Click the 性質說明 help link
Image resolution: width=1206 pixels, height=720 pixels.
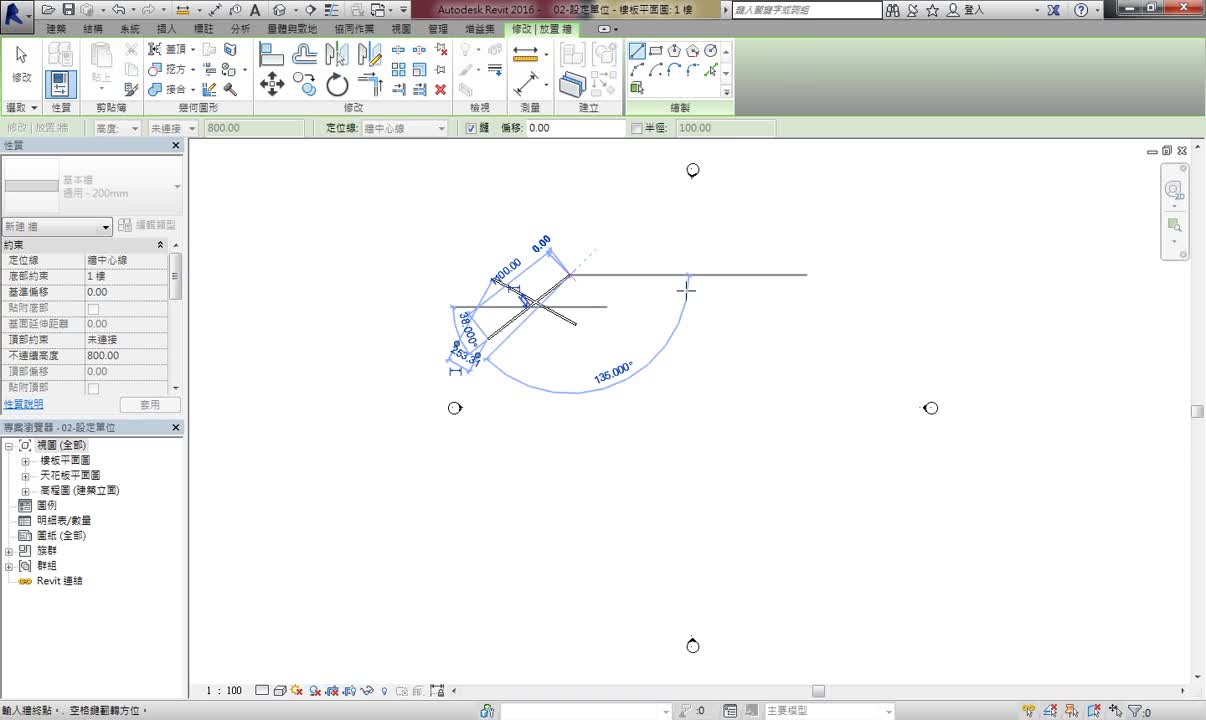(x=24, y=404)
